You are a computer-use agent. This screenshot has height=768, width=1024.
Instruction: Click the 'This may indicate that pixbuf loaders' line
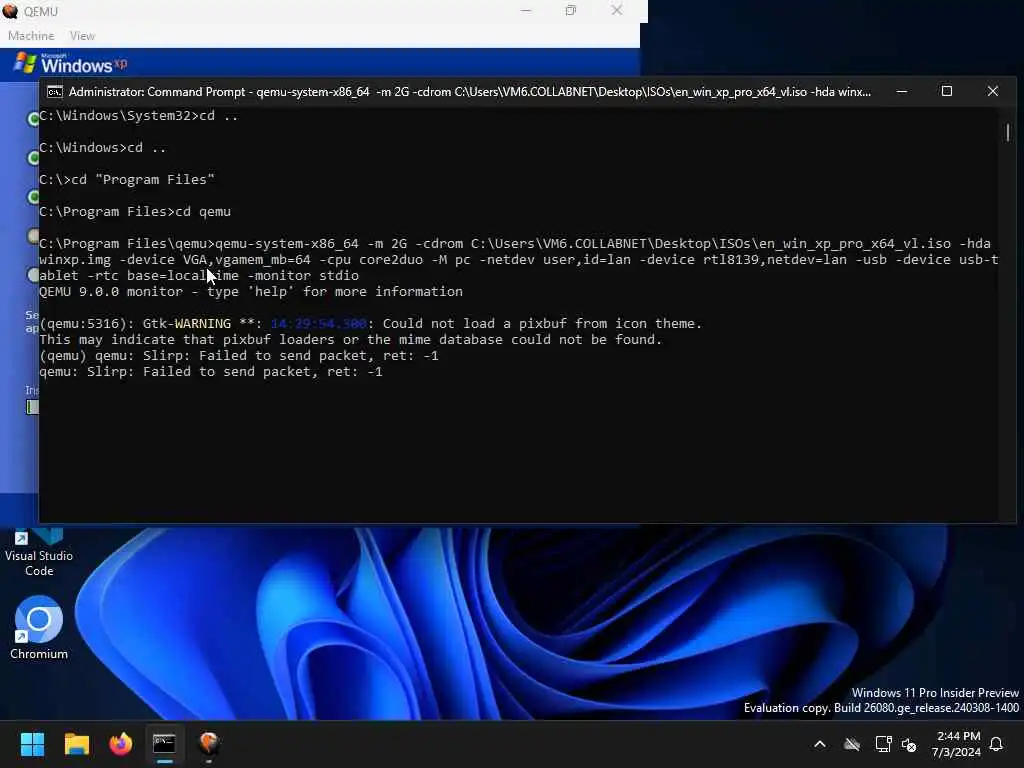pyautogui.click(x=351, y=340)
